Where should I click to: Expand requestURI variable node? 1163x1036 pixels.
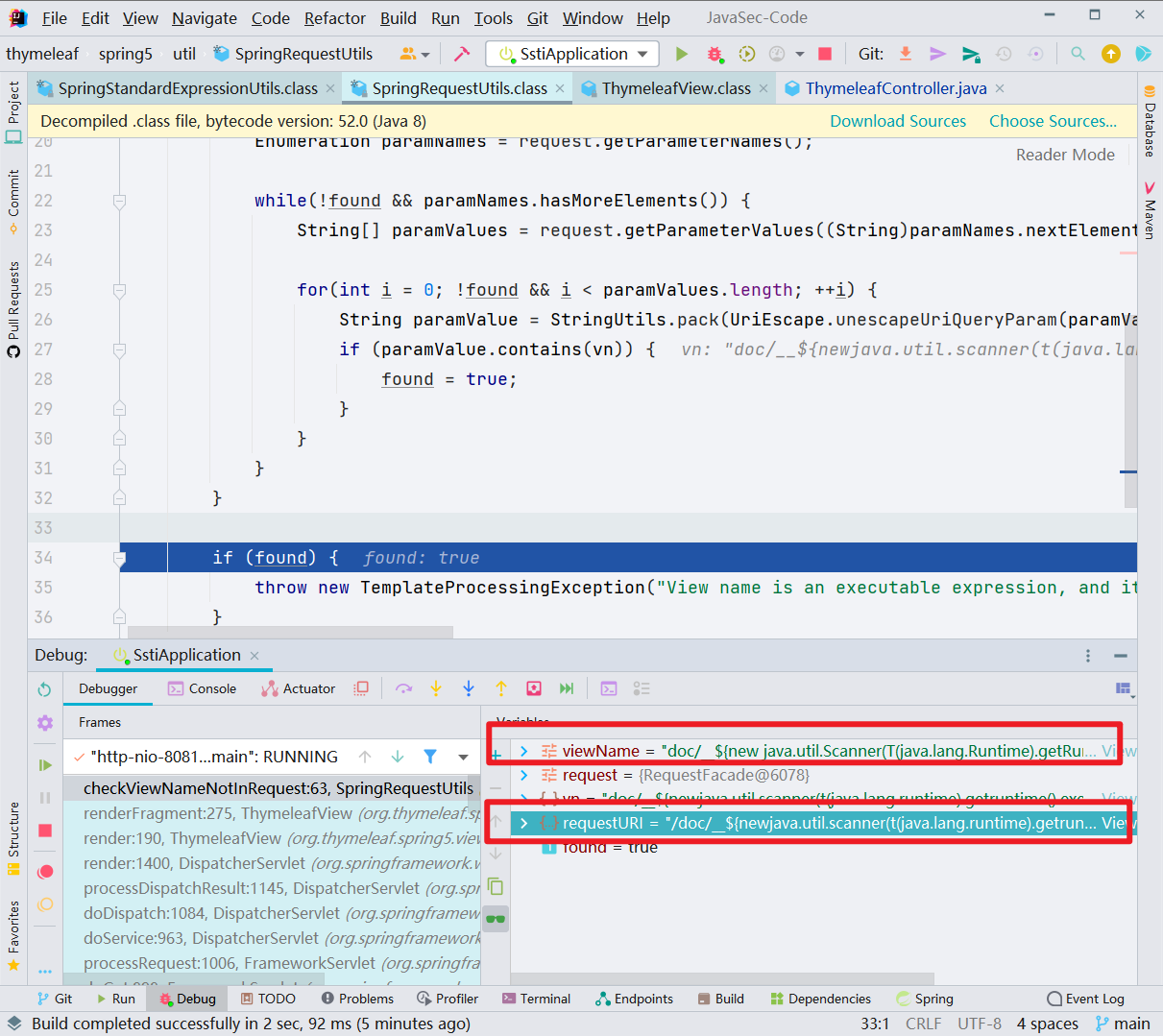523,823
